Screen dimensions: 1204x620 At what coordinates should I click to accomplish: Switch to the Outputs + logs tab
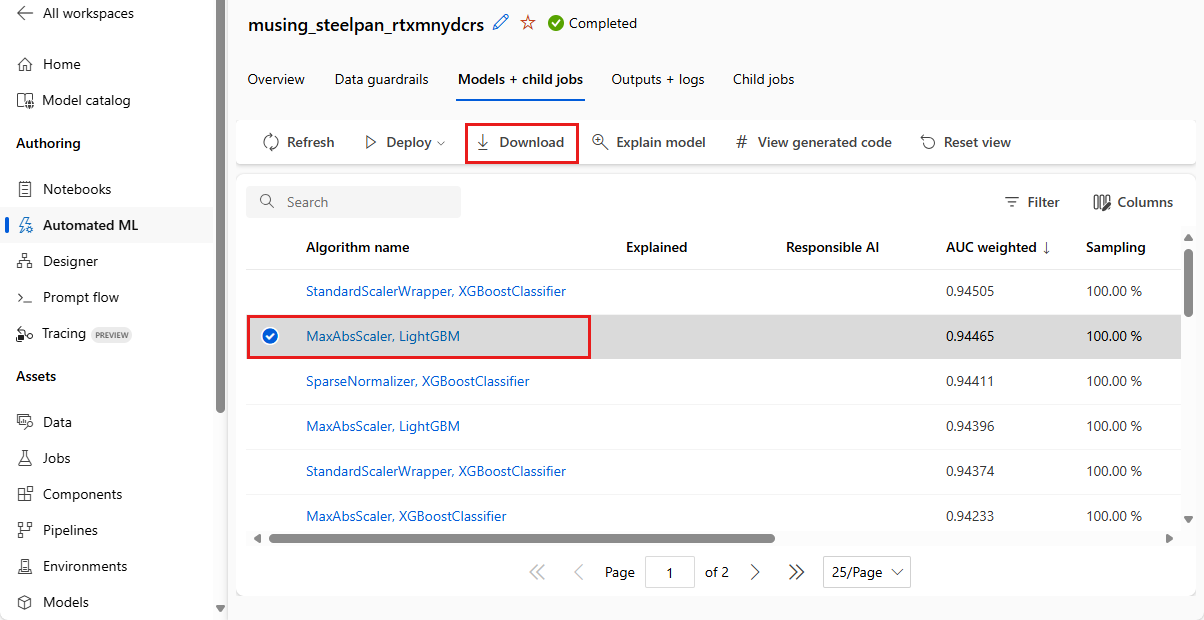tap(658, 79)
